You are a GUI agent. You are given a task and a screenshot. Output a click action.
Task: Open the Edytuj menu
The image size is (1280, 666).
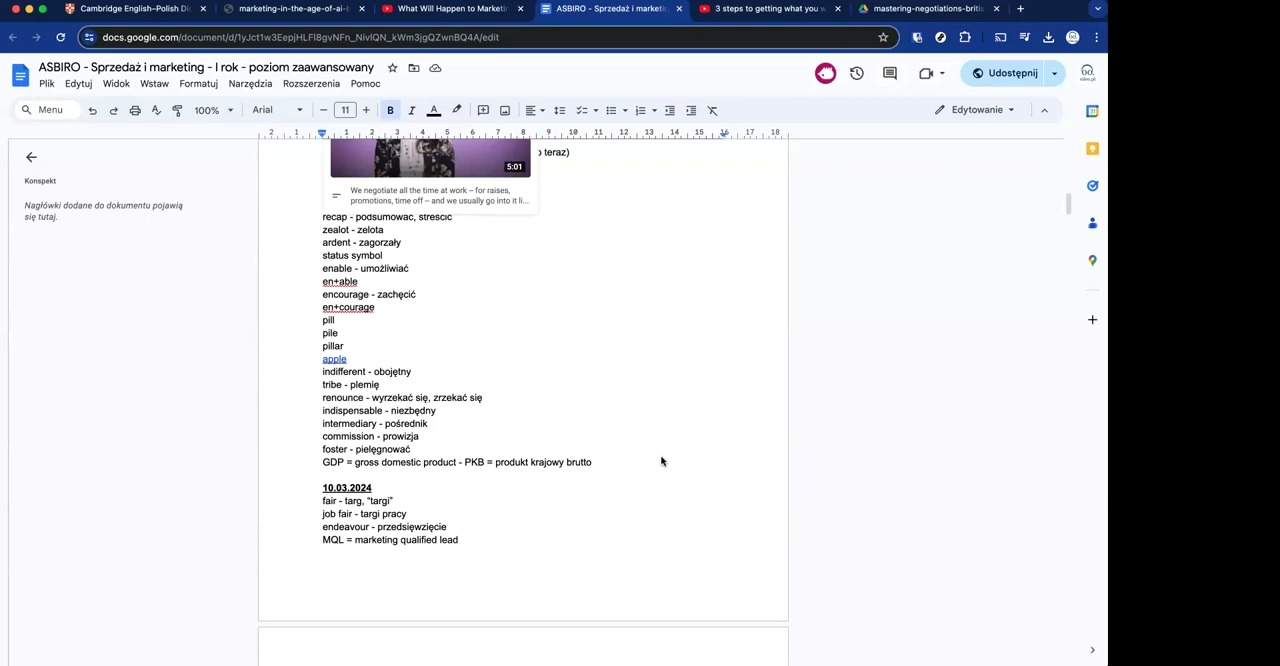coord(78,84)
